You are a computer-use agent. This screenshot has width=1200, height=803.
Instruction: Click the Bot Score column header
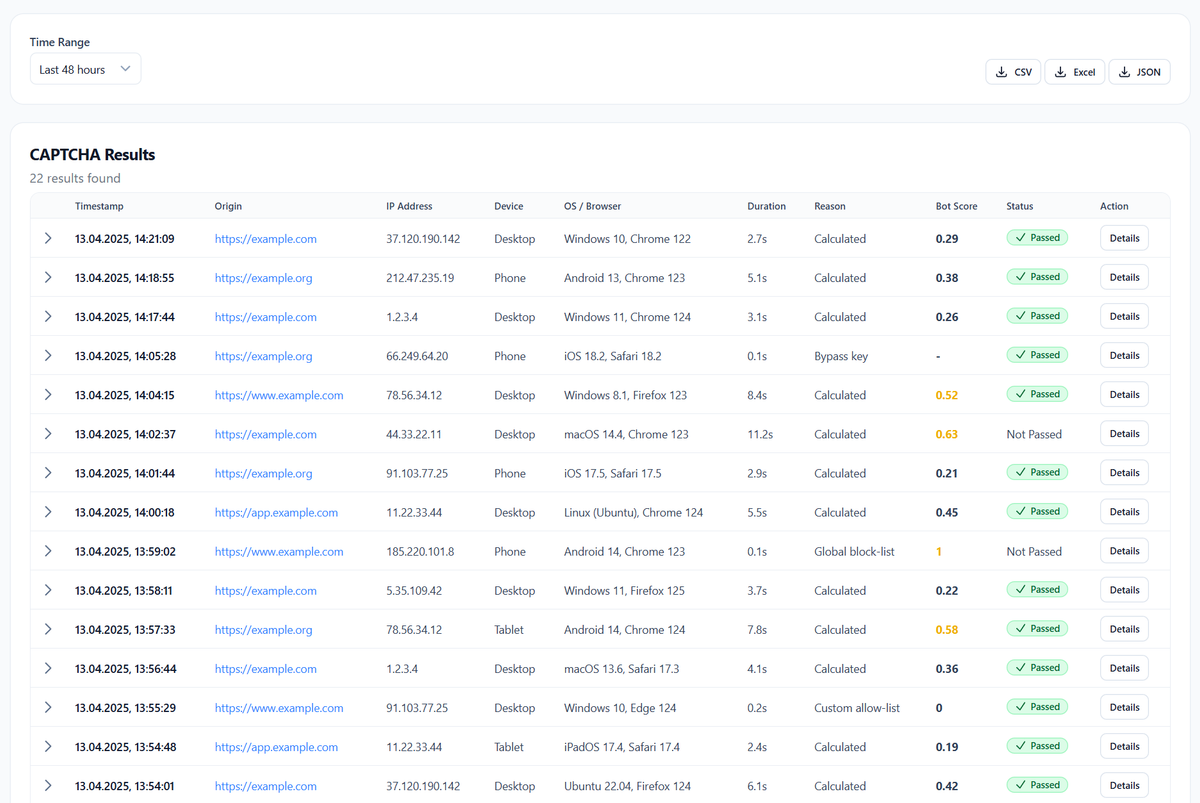click(956, 206)
